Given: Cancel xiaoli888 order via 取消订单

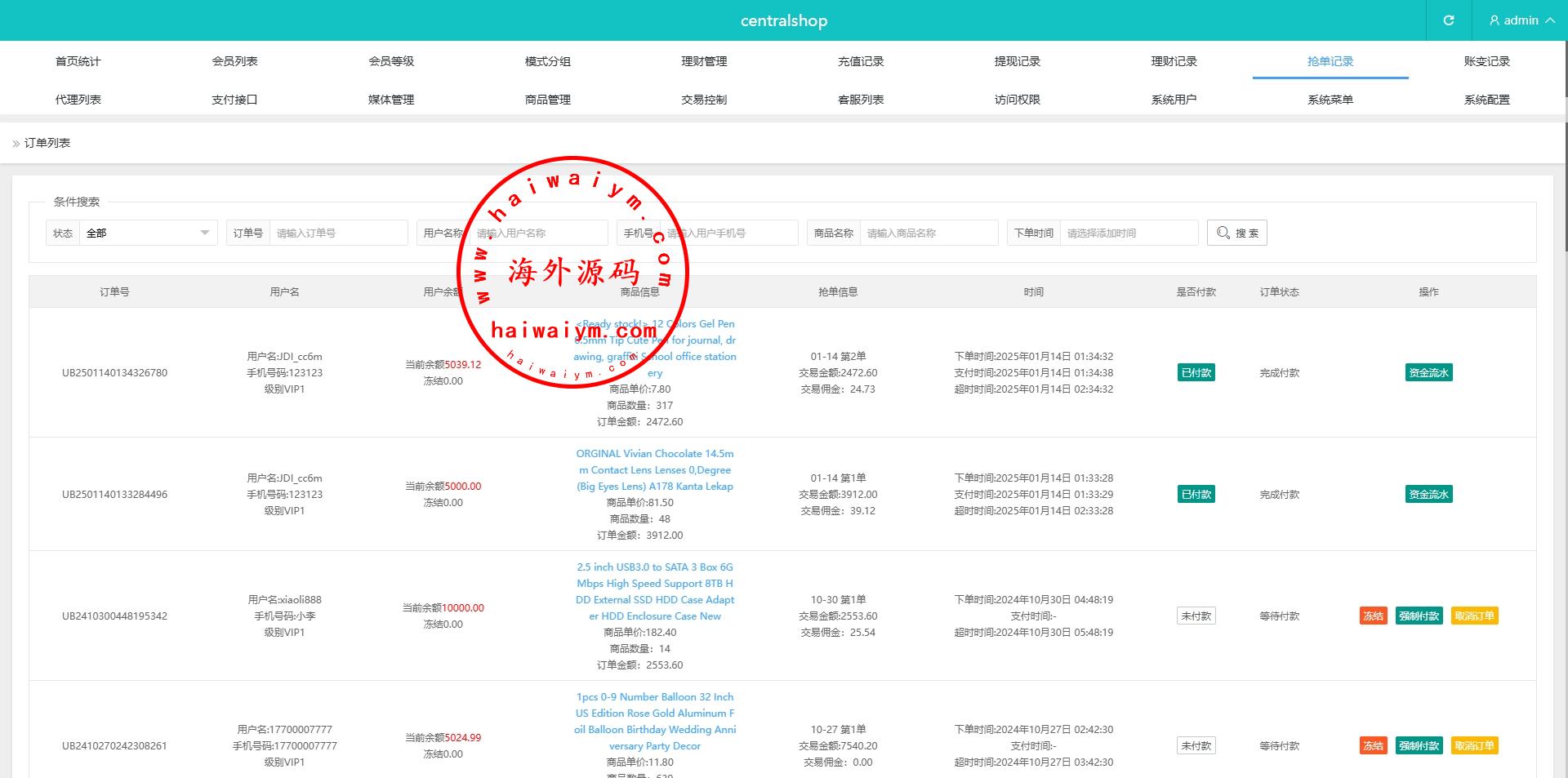Looking at the screenshot, I should pyautogui.click(x=1474, y=616).
